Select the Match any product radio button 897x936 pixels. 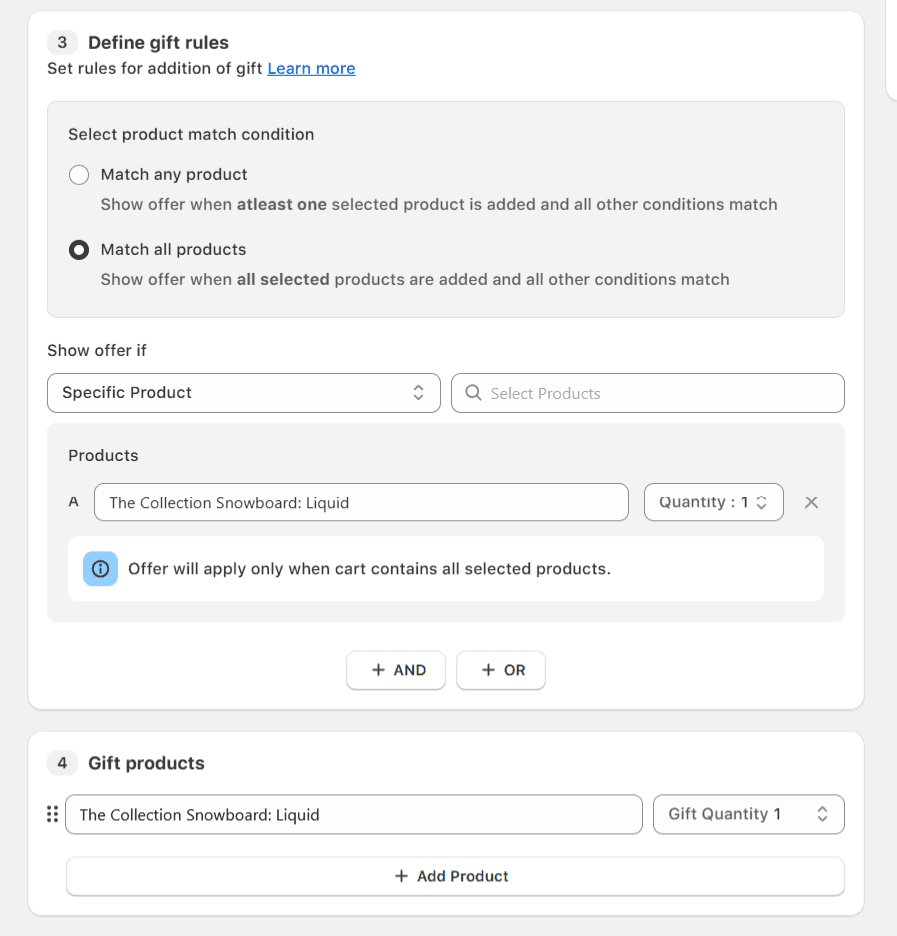point(78,175)
